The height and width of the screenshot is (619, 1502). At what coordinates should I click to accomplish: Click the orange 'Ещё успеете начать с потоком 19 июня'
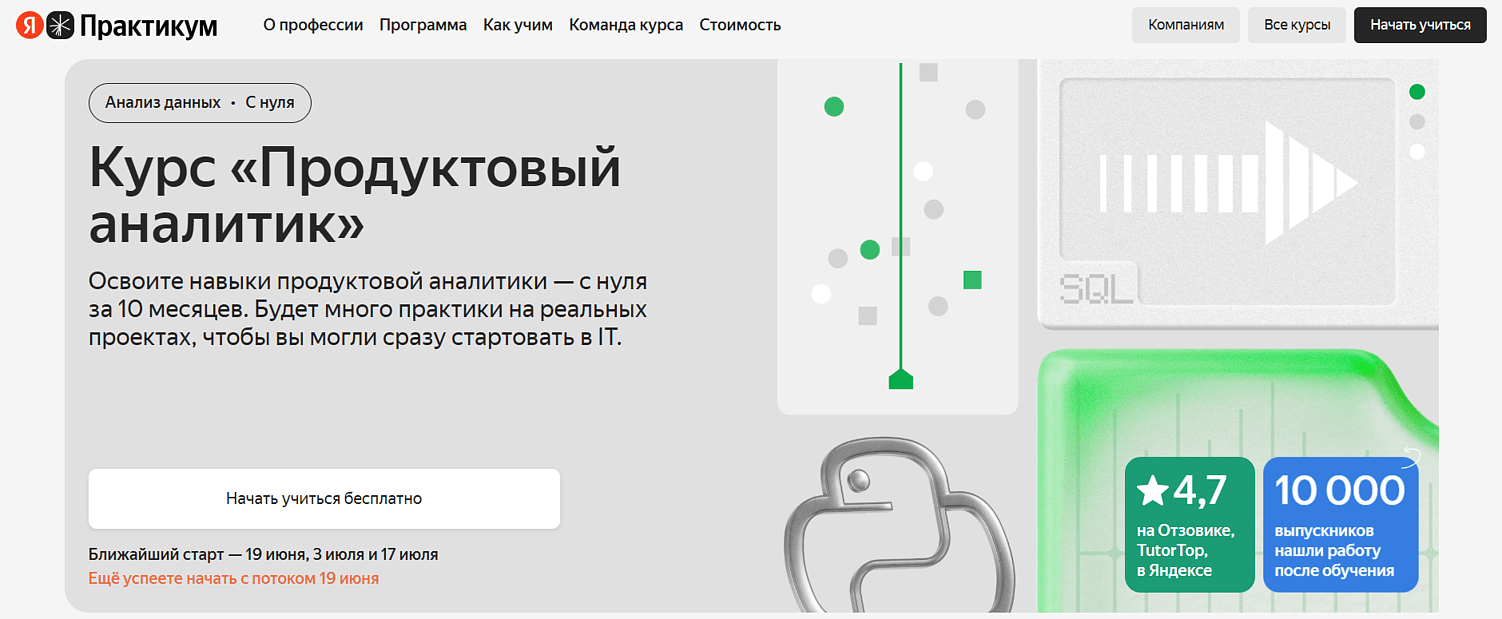pyautogui.click(x=234, y=578)
